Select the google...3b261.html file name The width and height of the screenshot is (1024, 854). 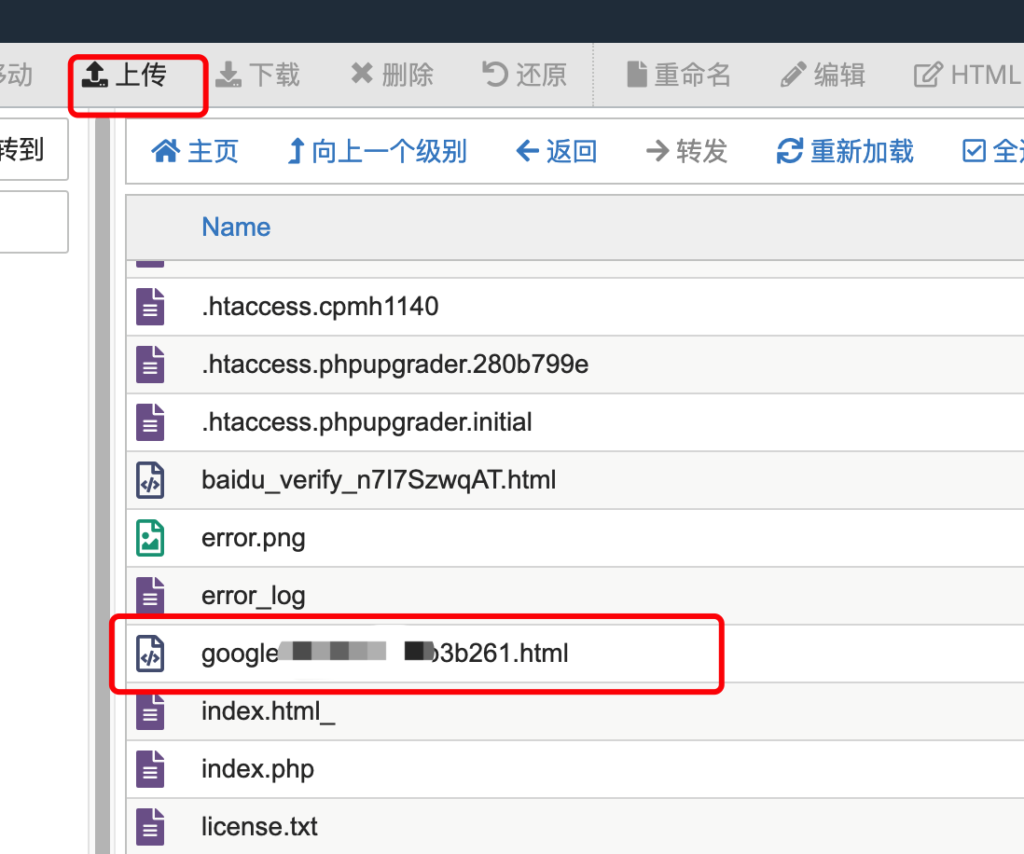(x=385, y=653)
